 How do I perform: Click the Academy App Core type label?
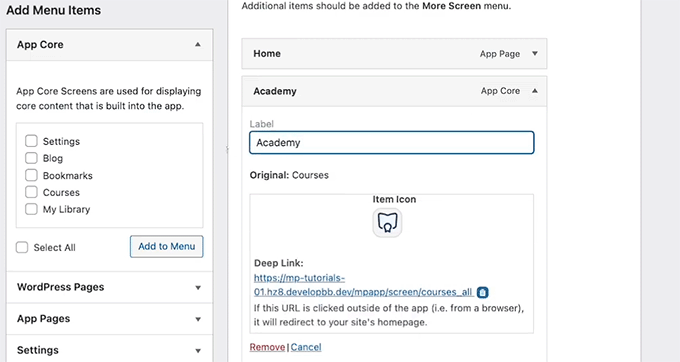pyautogui.click(x=500, y=91)
